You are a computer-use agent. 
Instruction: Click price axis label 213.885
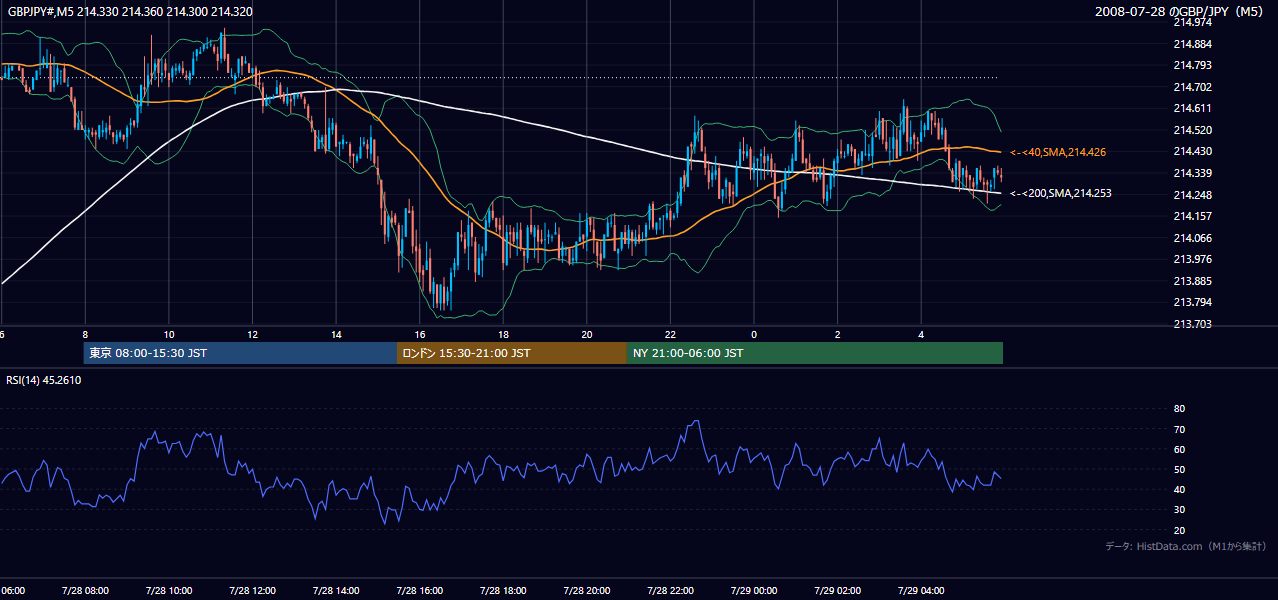pyautogui.click(x=1191, y=281)
